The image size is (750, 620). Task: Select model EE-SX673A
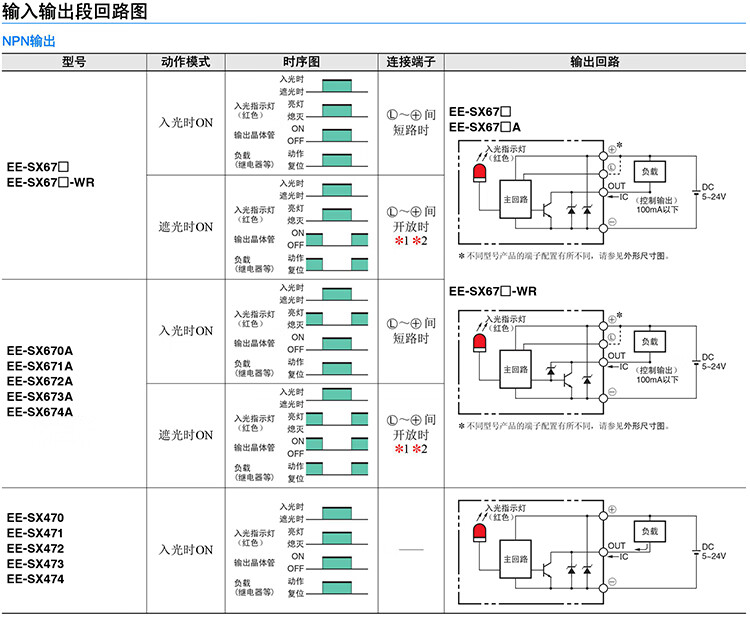[40, 397]
